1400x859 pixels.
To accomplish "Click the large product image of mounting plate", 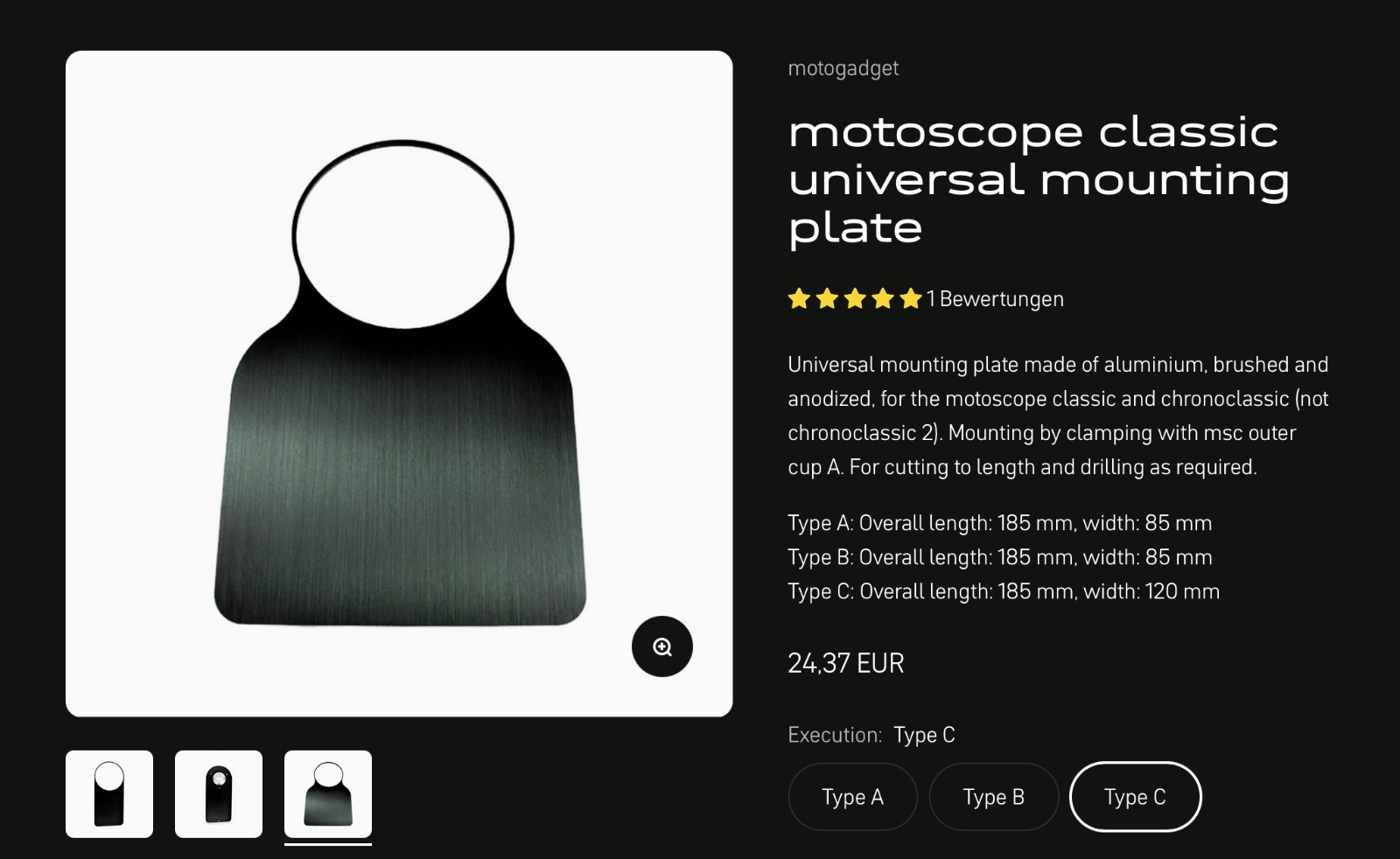I will click(x=399, y=384).
